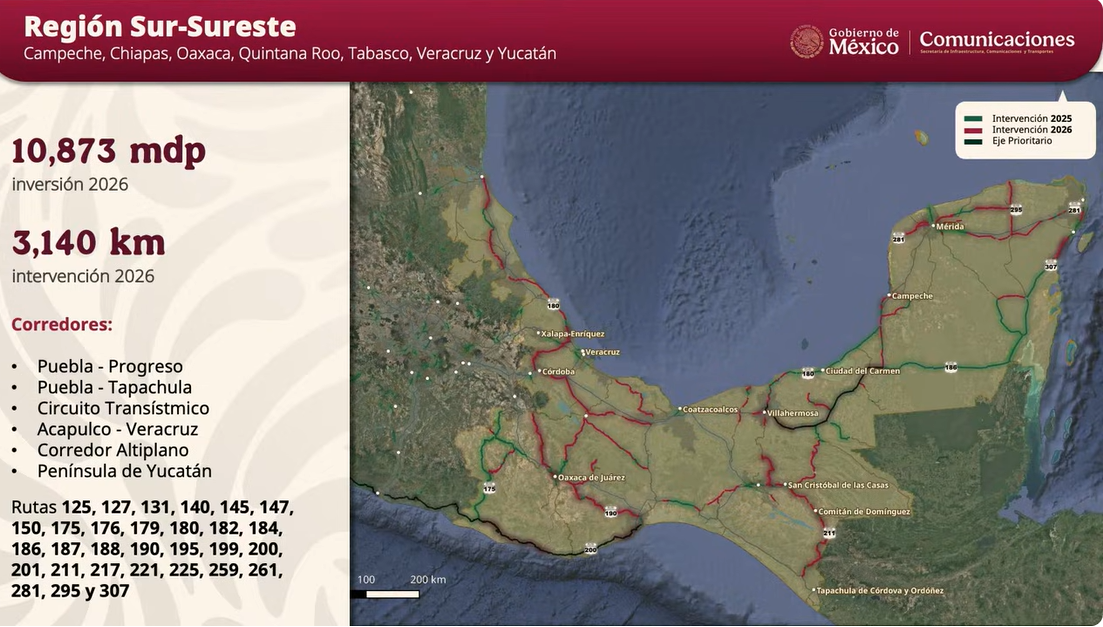The image size is (1103, 627).
Task: Select the route 190 shield near Oaxaca
Action: pos(611,510)
